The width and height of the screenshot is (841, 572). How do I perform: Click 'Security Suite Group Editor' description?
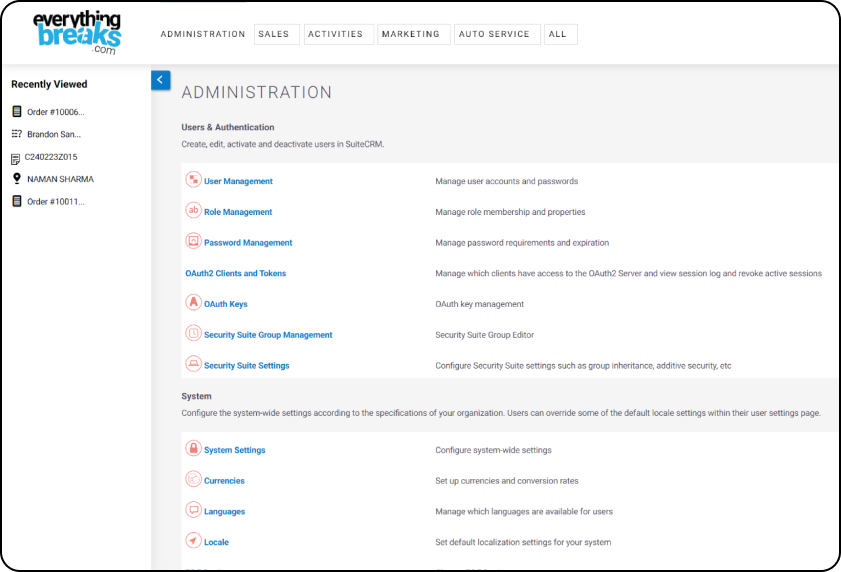(x=484, y=335)
